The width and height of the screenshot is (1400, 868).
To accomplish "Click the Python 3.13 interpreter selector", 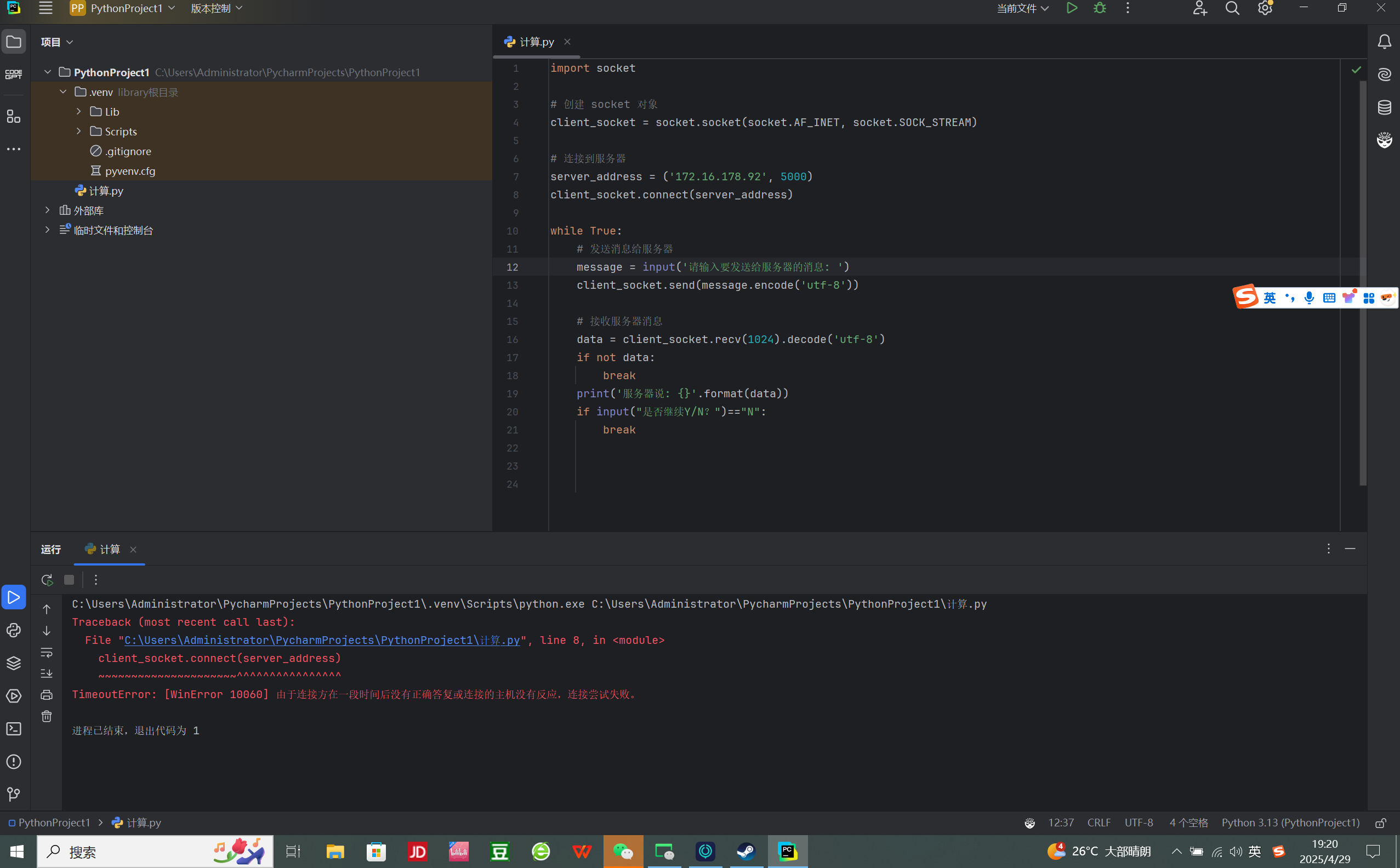I will point(1290,823).
